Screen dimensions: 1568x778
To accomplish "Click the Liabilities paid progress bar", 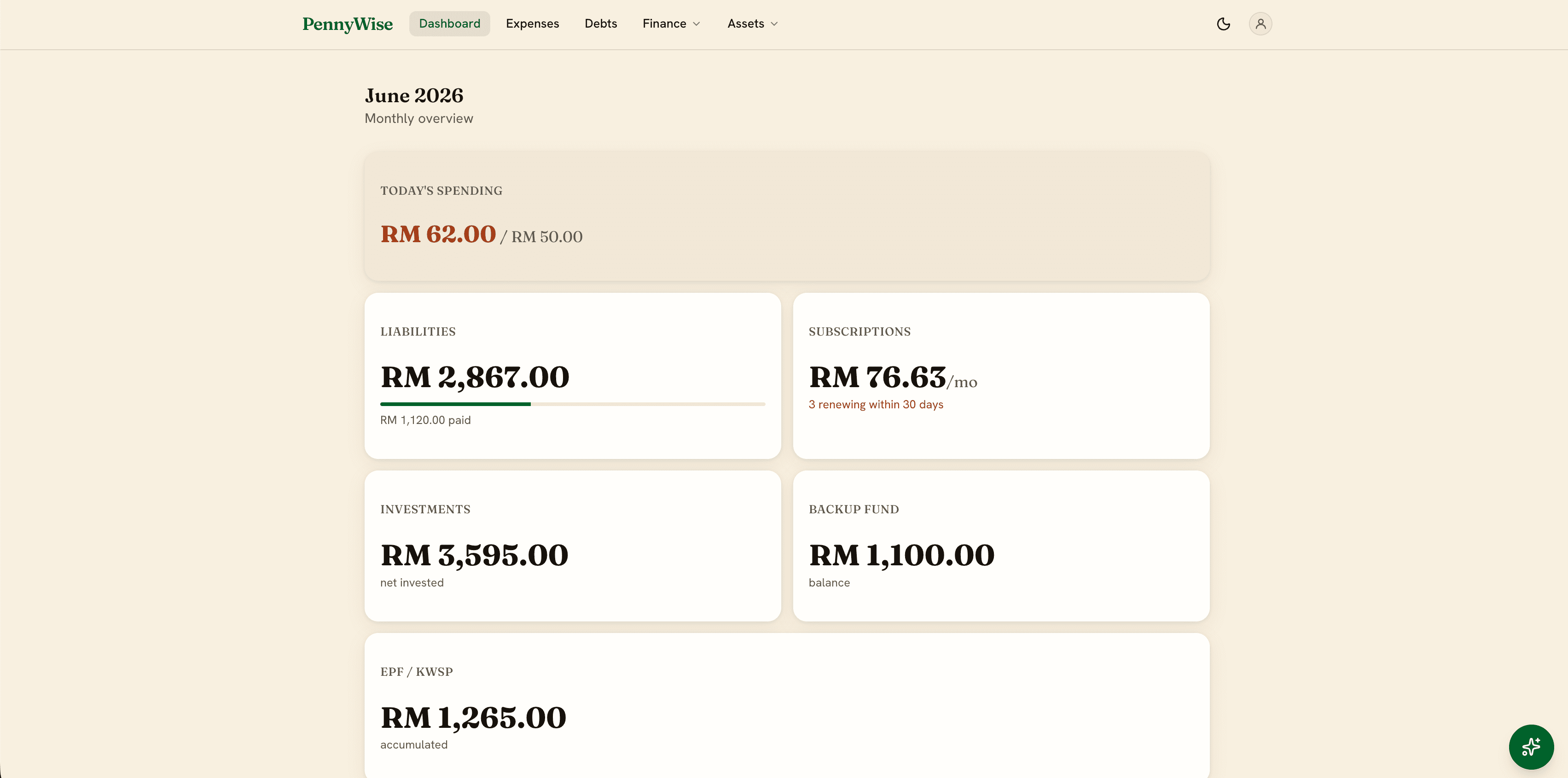I will pyautogui.click(x=572, y=404).
